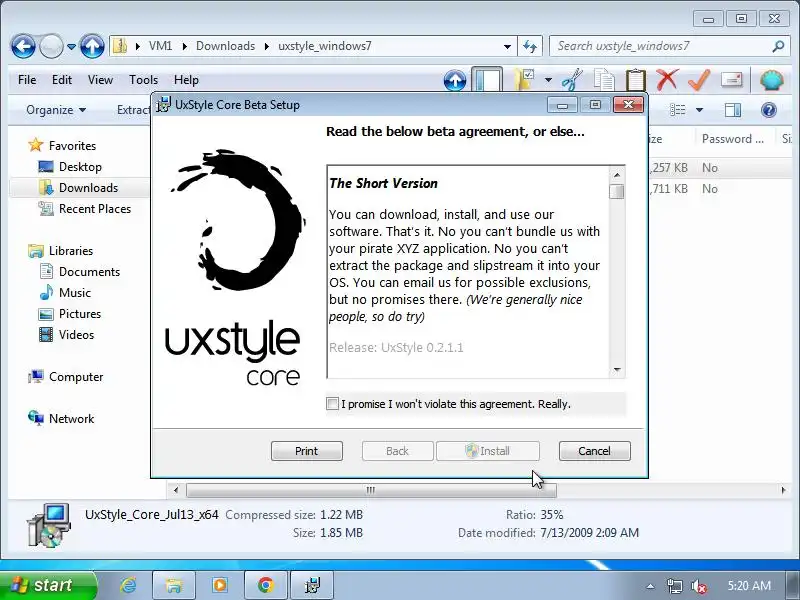This screenshot has height=600, width=800.
Task: Open the File menu
Action: 27,80
